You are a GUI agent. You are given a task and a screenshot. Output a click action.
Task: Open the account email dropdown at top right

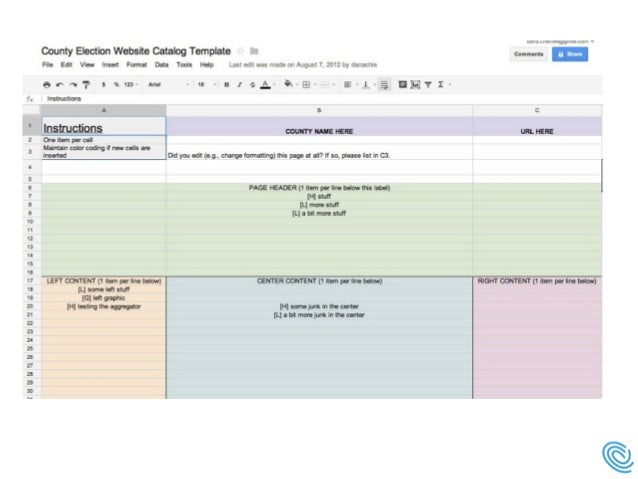tap(560, 41)
